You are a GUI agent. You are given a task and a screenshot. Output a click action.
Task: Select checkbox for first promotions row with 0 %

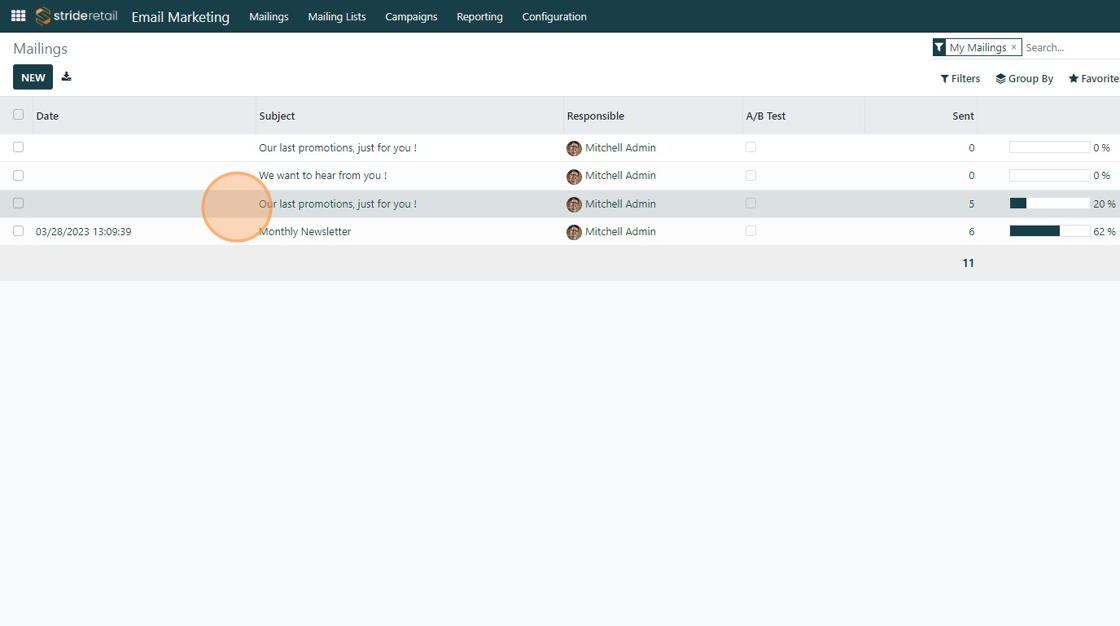tap(19, 146)
